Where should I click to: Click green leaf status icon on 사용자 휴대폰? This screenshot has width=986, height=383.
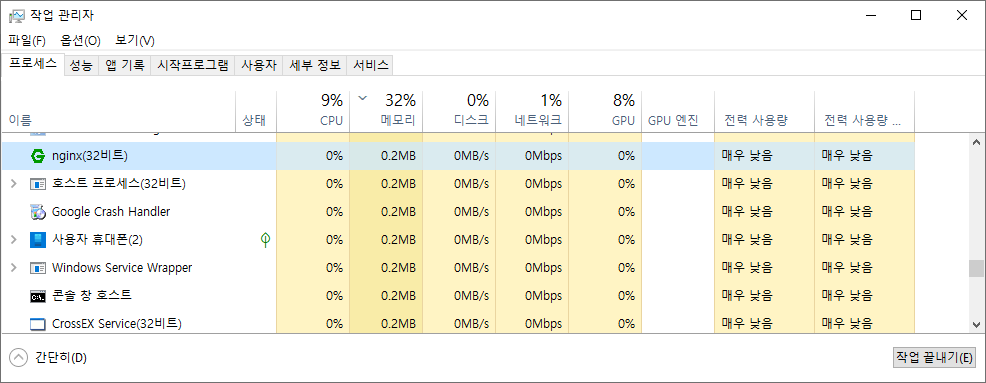tap(266, 239)
